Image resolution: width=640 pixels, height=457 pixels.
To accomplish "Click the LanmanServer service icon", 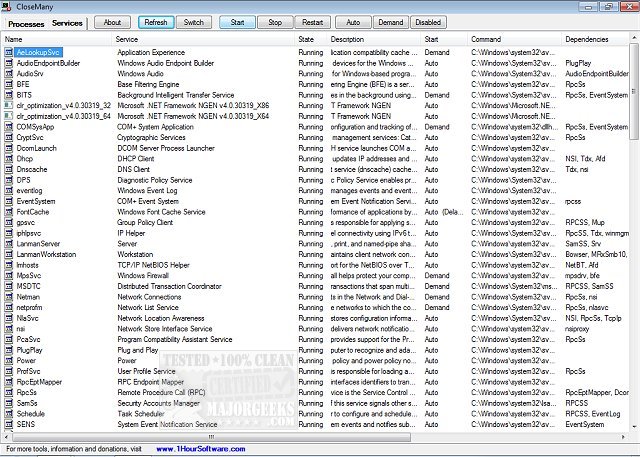I will coord(9,244).
